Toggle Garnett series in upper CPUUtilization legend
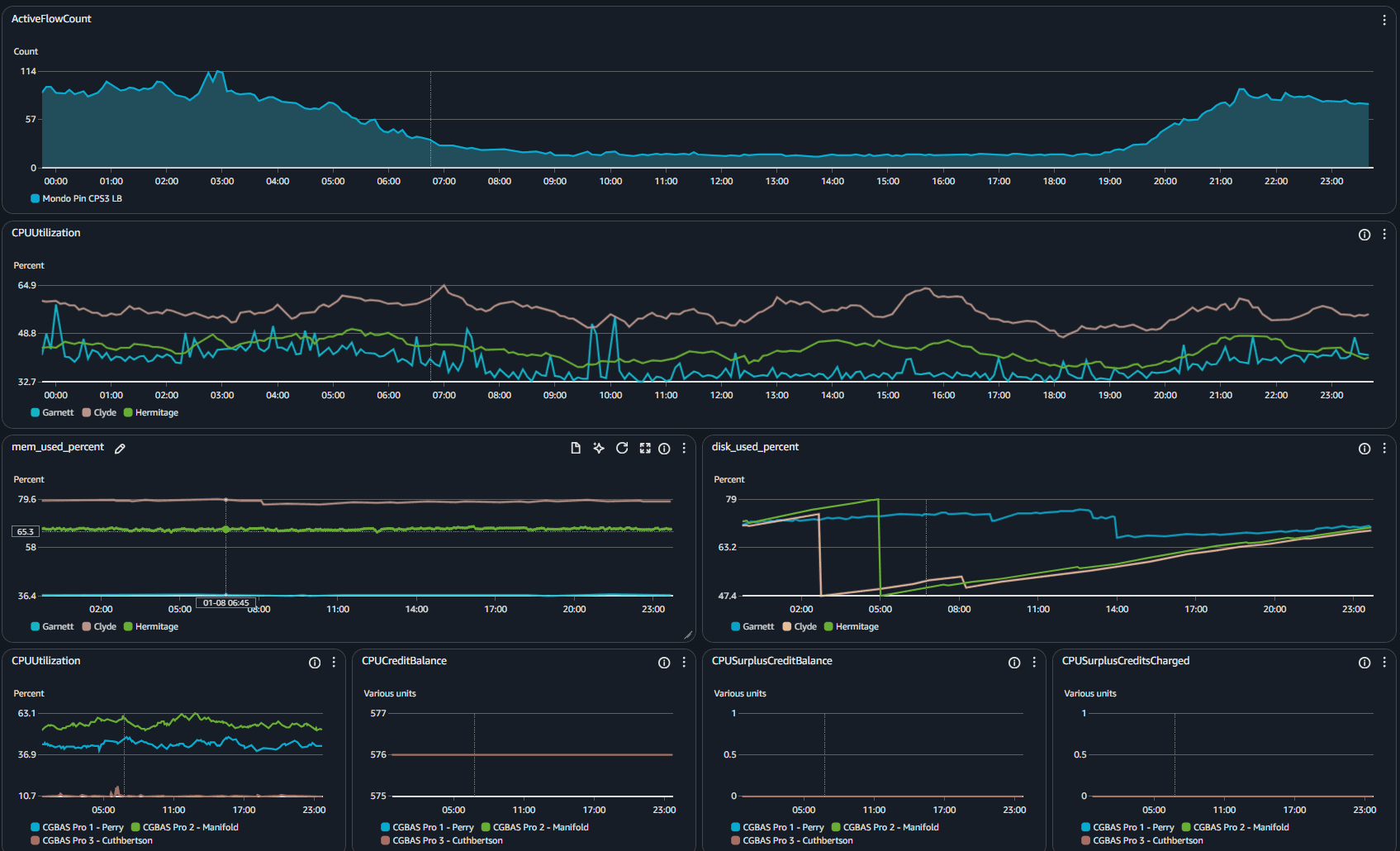This screenshot has width=1400, height=851. [52, 412]
